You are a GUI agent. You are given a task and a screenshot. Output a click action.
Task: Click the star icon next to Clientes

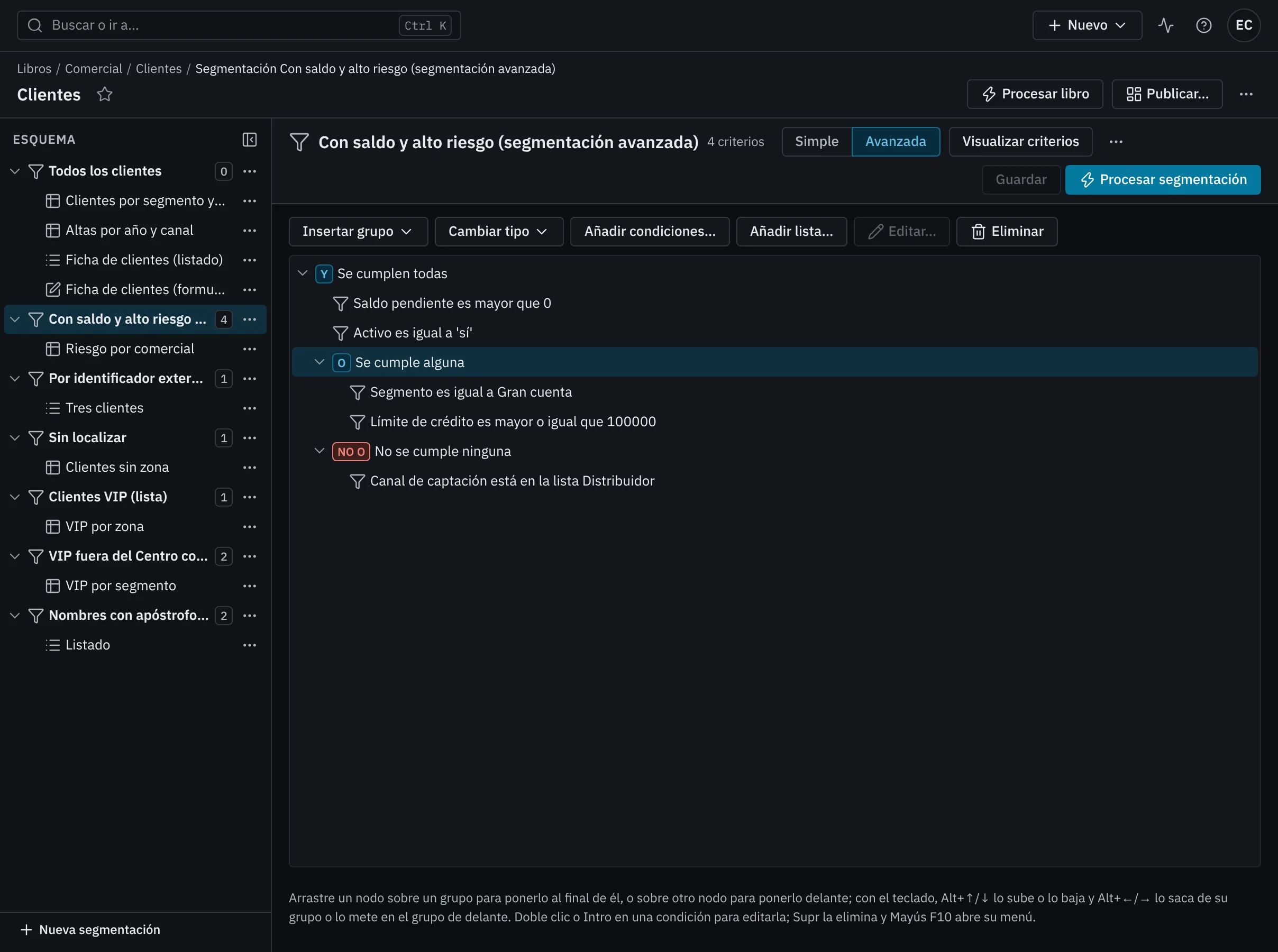point(104,94)
